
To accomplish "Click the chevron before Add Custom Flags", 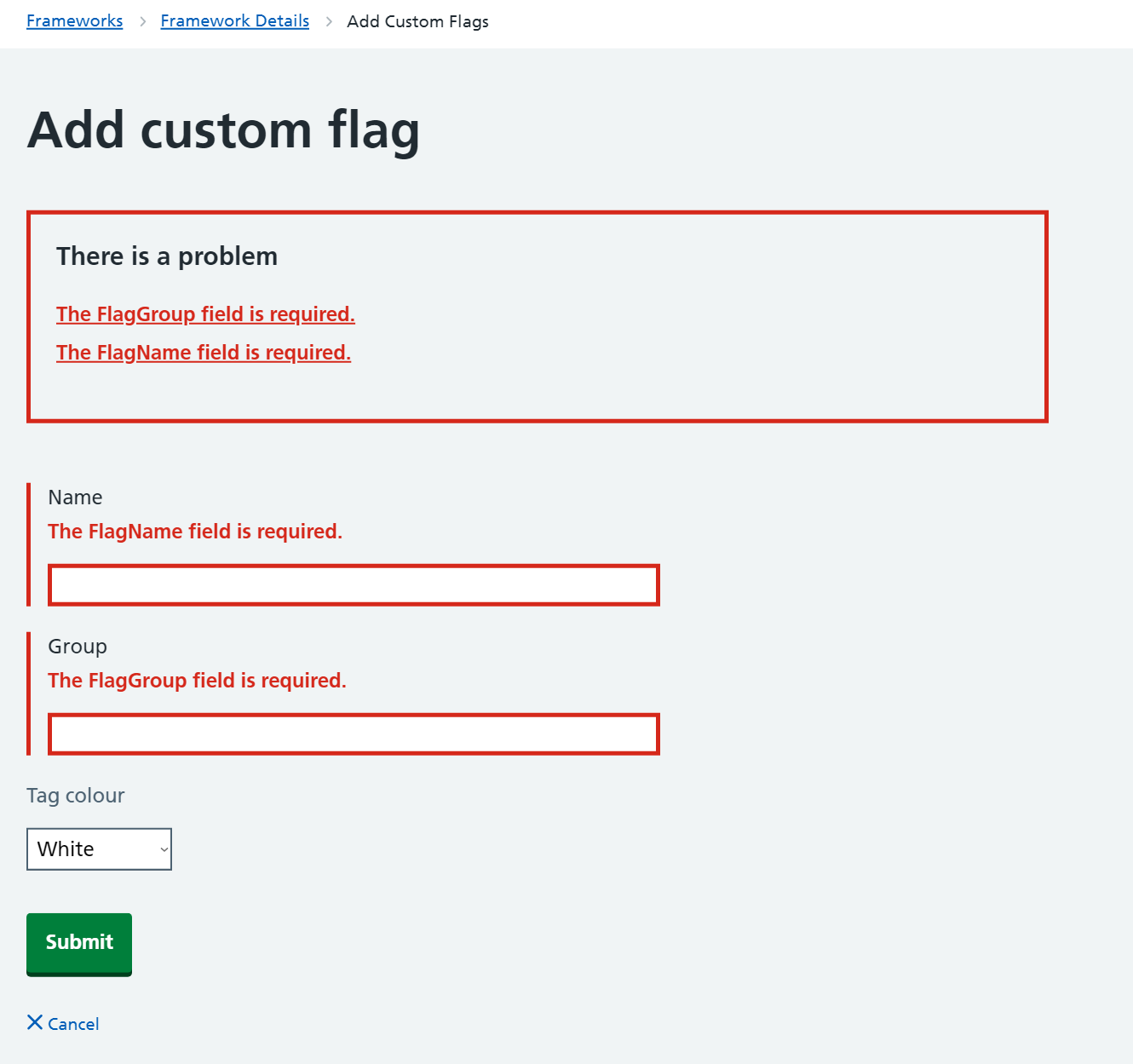I will click(x=329, y=21).
